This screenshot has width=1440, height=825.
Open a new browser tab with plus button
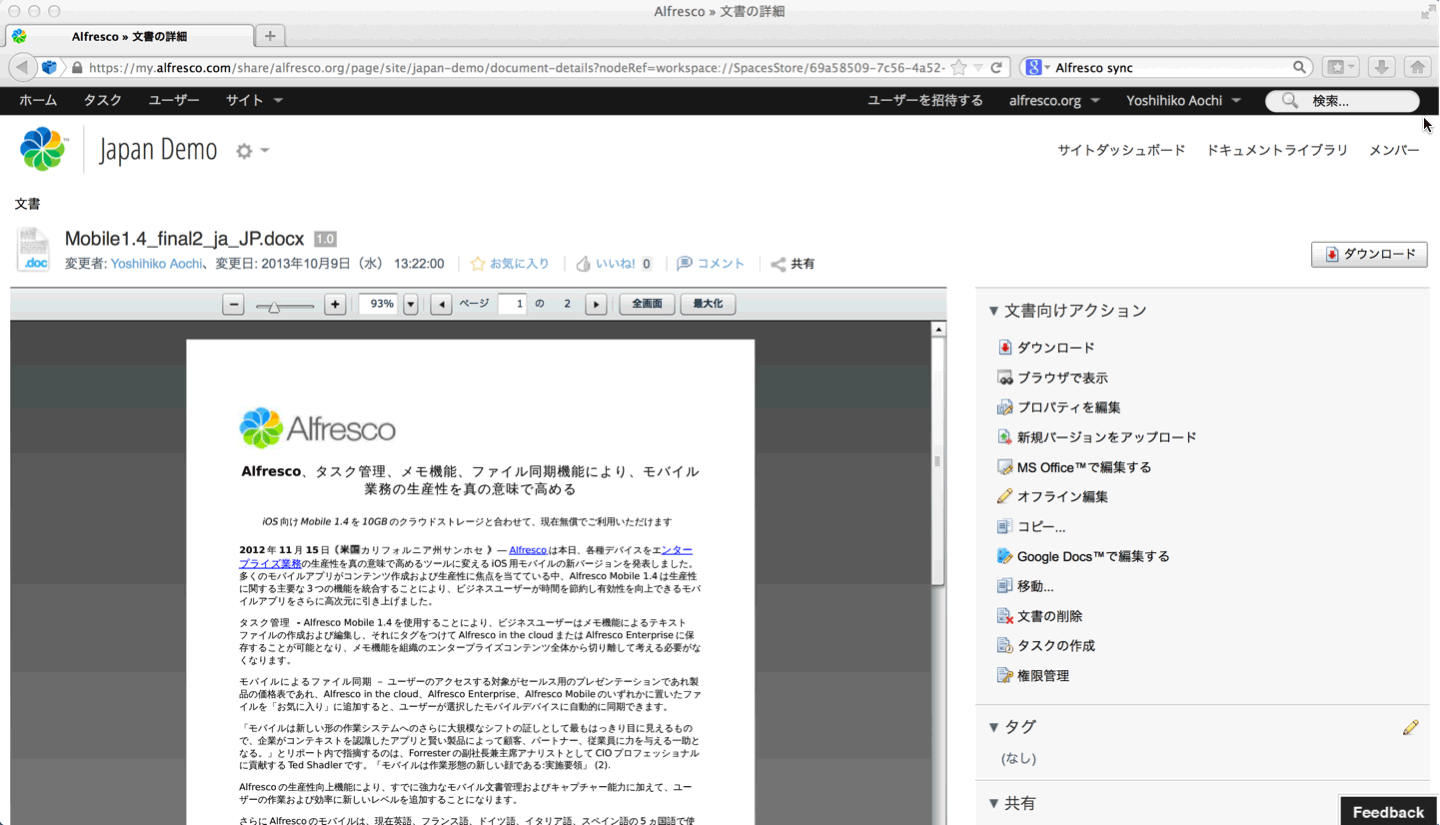(x=270, y=36)
